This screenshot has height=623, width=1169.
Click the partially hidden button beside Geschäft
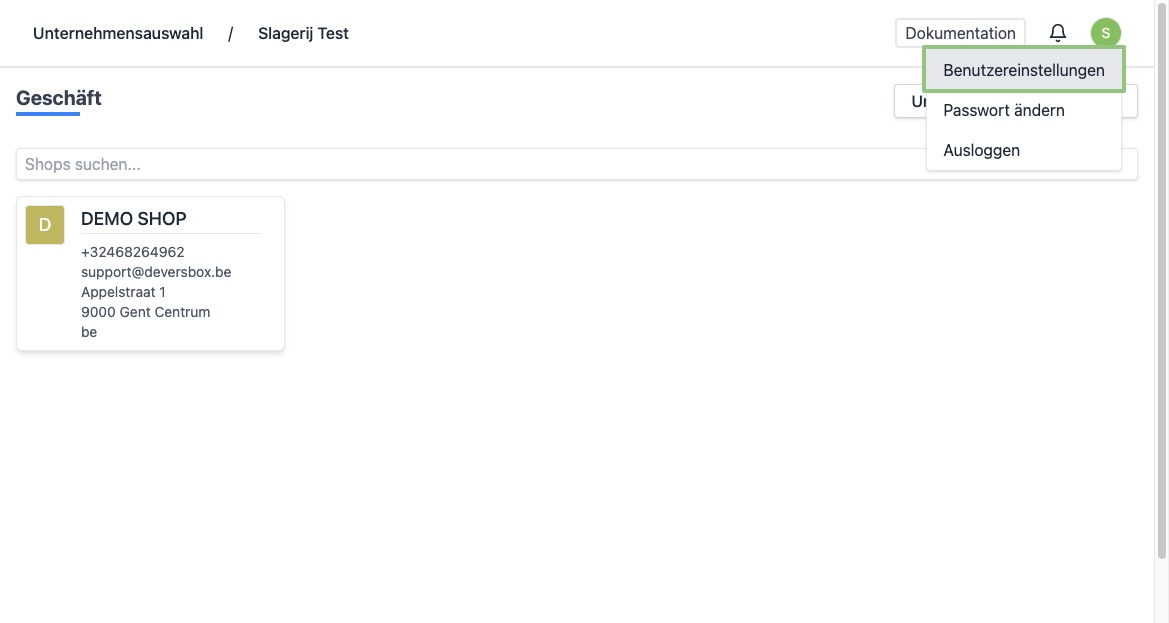pyautogui.click(x=909, y=101)
